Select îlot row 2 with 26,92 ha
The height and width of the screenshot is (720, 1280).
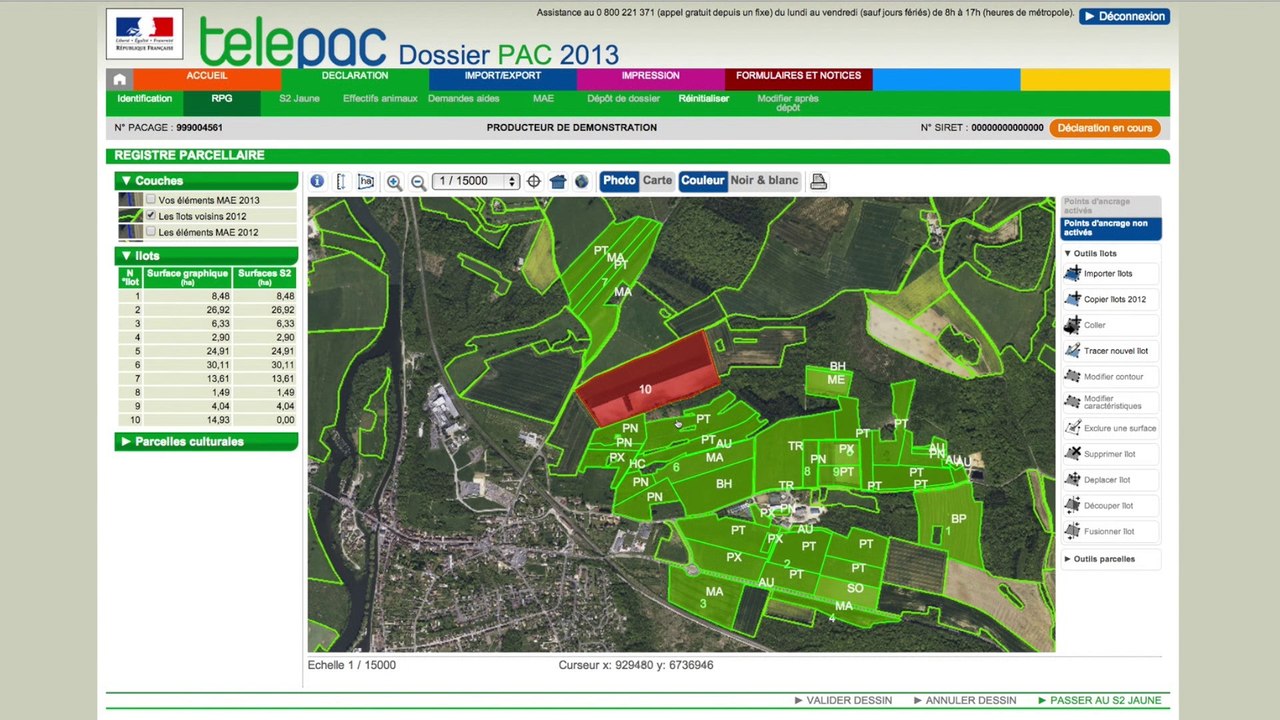click(x=206, y=310)
